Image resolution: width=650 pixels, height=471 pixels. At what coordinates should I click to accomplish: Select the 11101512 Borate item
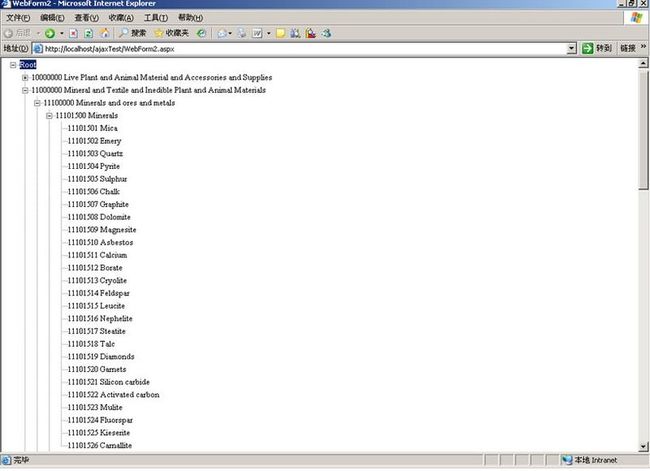pyautogui.click(x=95, y=268)
